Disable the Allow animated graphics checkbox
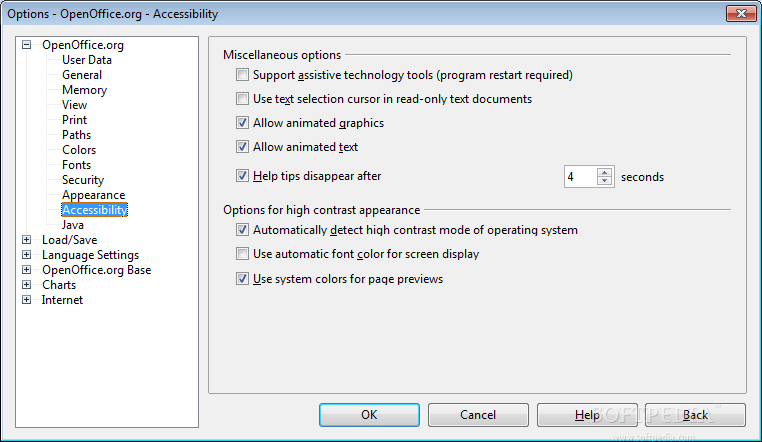 243,123
